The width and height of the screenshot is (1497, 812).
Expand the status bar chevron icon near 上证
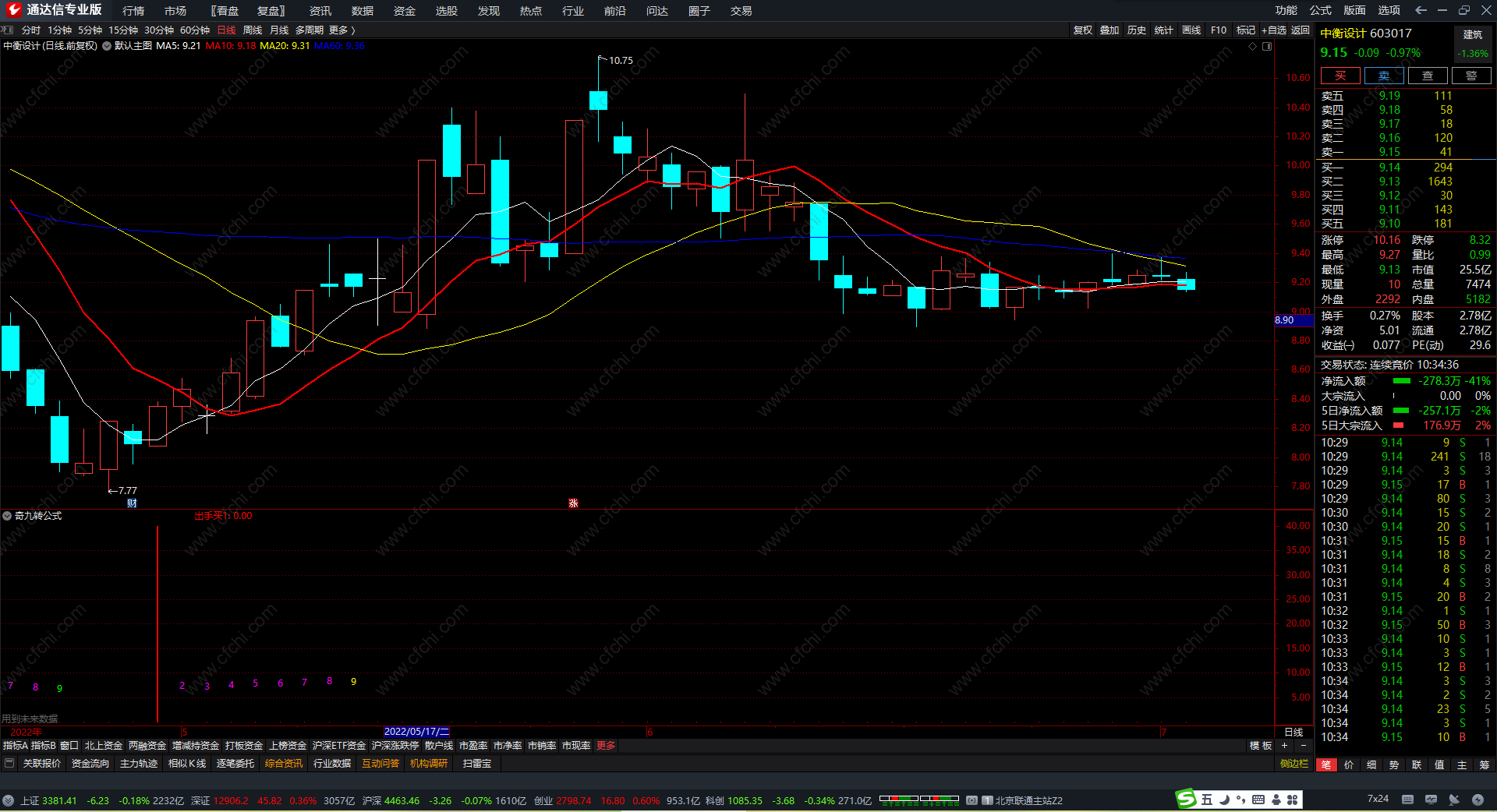8,800
